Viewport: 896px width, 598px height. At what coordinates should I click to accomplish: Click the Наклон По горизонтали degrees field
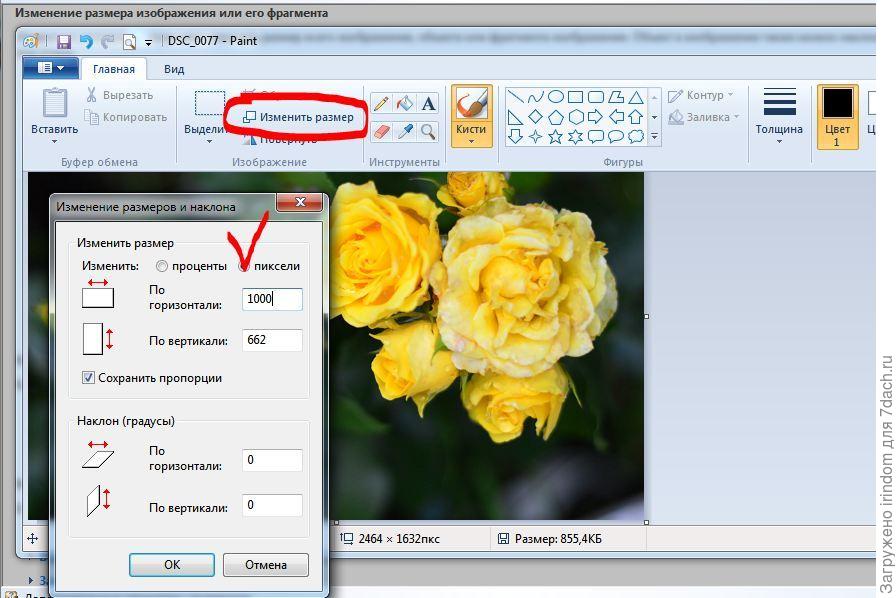pyautogui.click(x=272, y=460)
